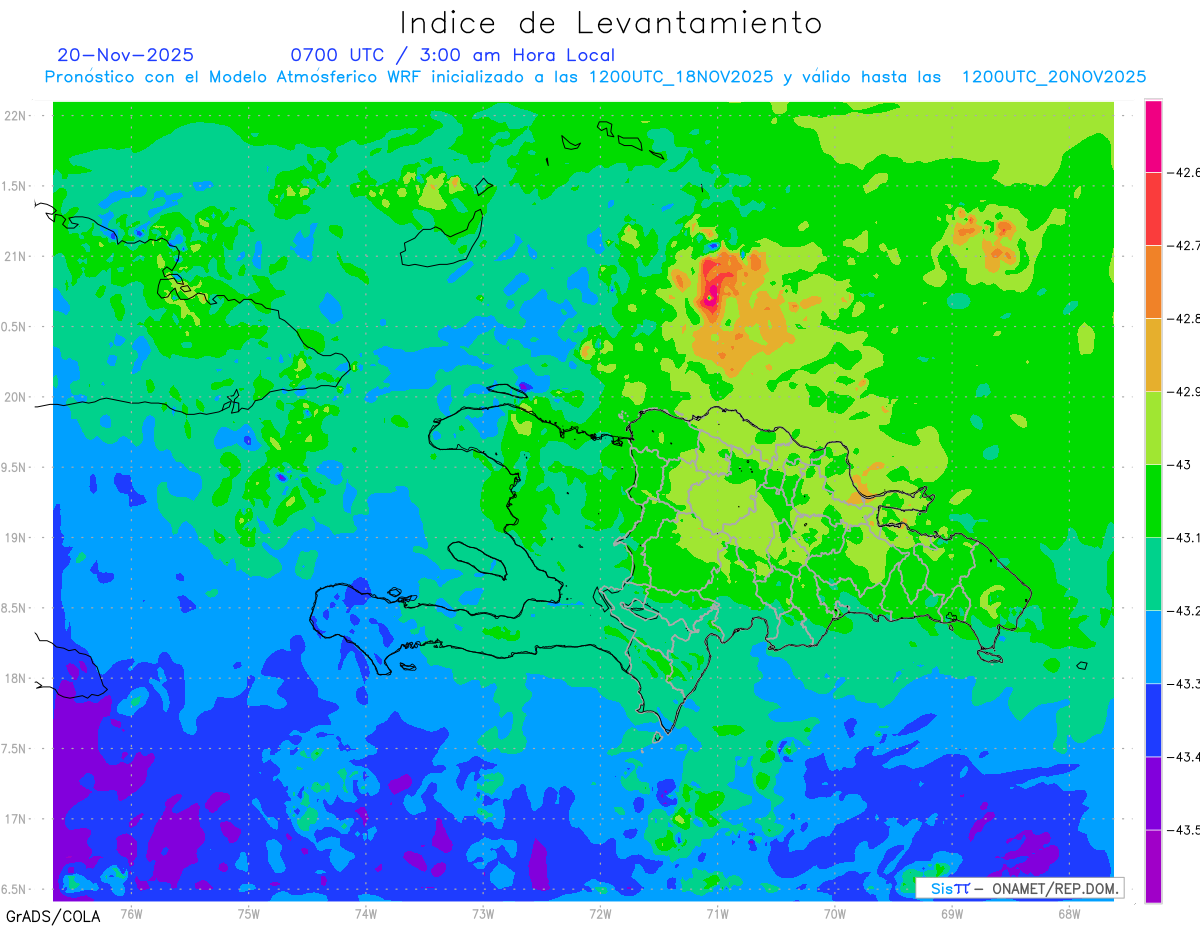Pick the amber legend swatch below -42.8
The height and width of the screenshot is (927, 1200).
[1153, 354]
